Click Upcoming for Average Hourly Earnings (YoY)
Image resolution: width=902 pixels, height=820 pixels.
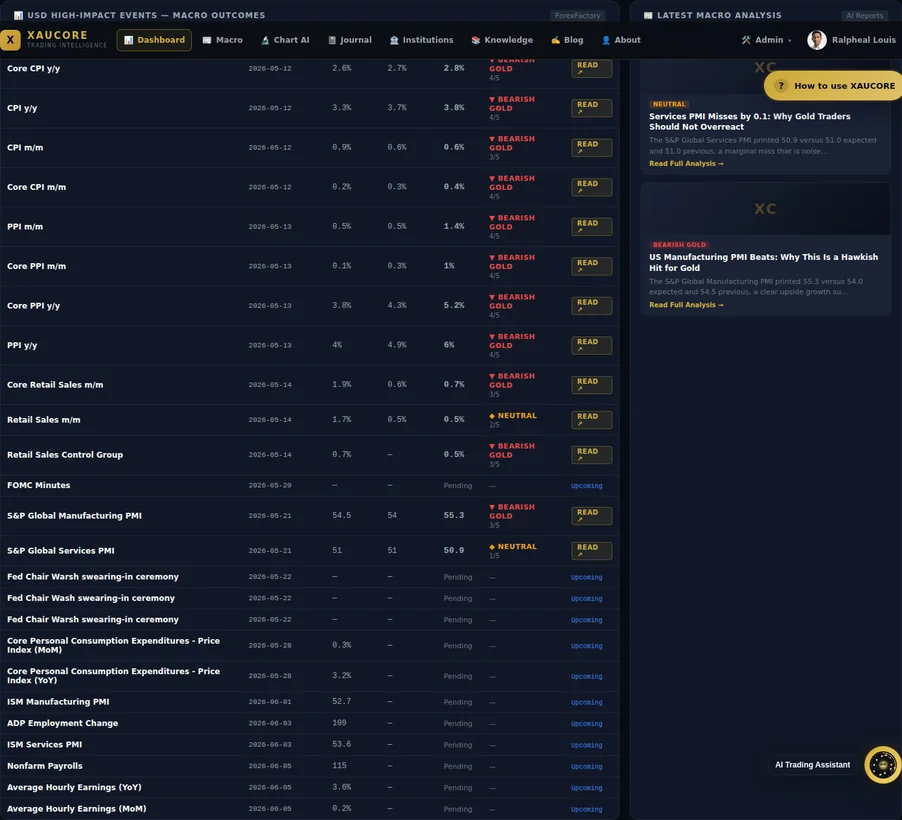pyautogui.click(x=586, y=787)
